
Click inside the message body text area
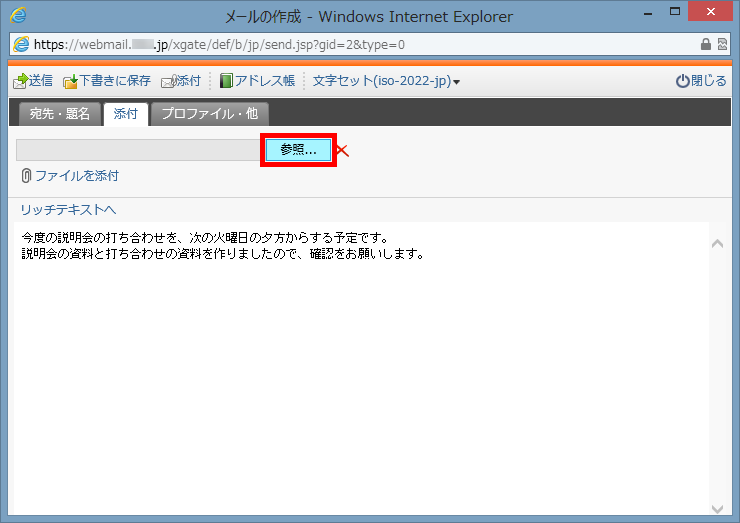pos(360,380)
